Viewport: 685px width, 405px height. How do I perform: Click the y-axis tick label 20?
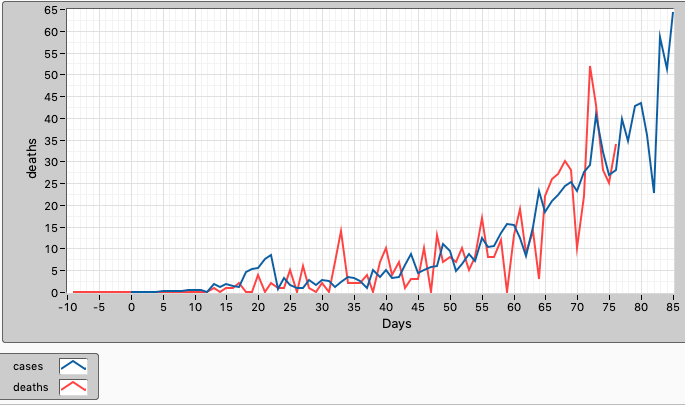pos(51,206)
